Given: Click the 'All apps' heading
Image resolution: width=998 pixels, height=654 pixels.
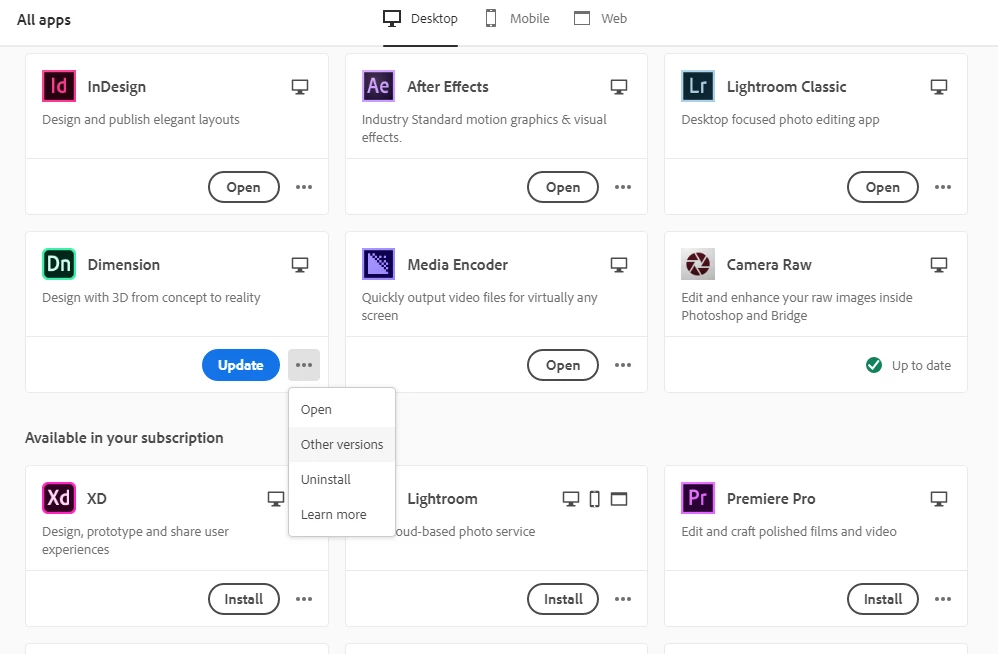Looking at the screenshot, I should 44,20.
